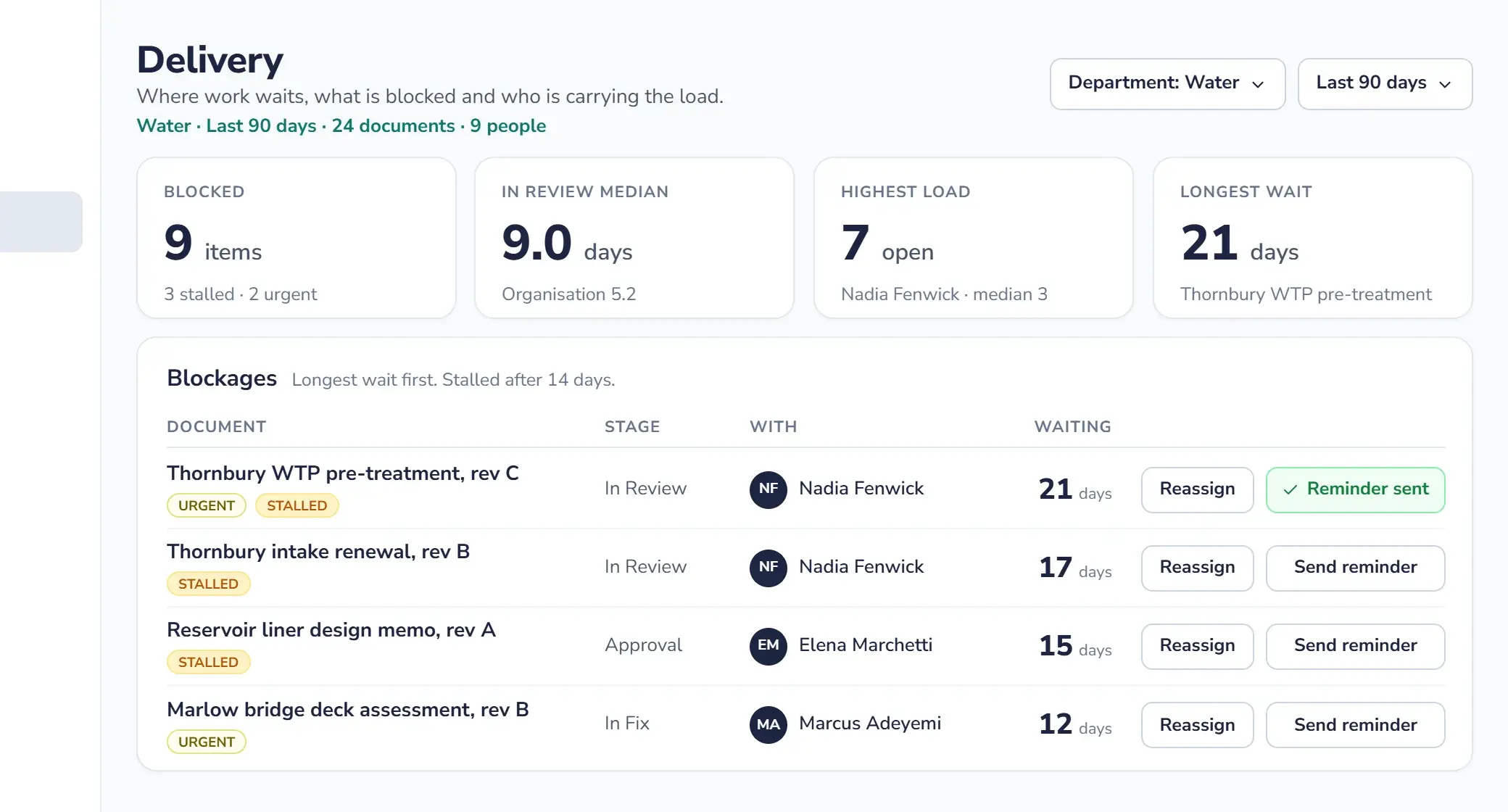Click the Longest Wait card

coord(1313,238)
